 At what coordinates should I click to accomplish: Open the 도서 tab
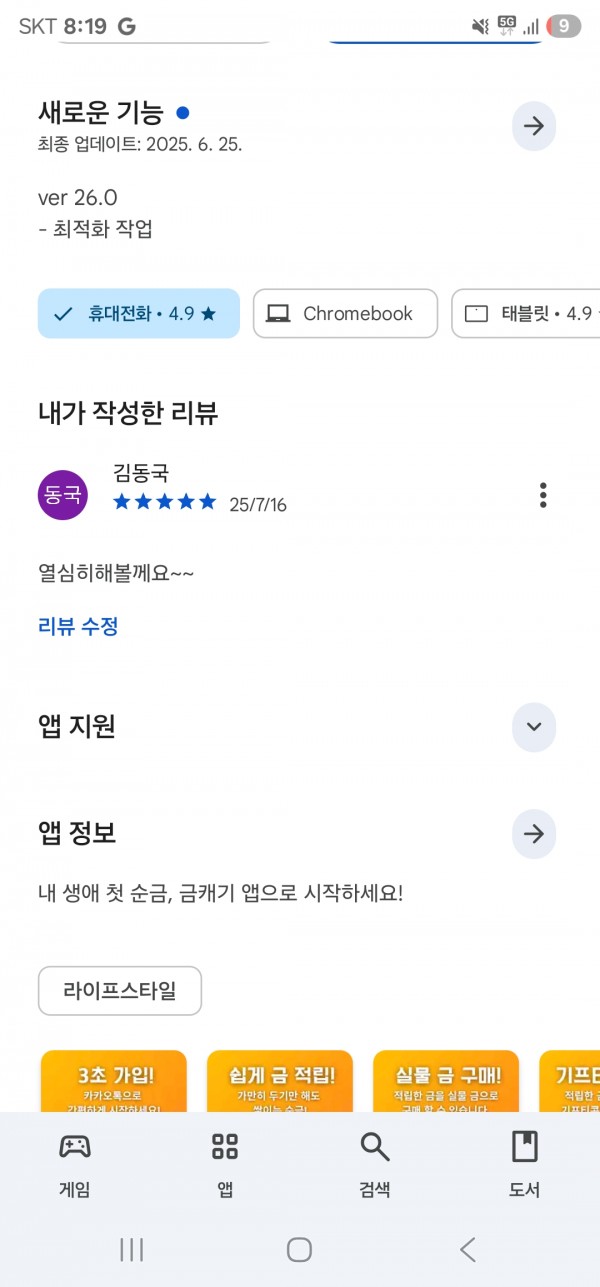(x=525, y=1165)
